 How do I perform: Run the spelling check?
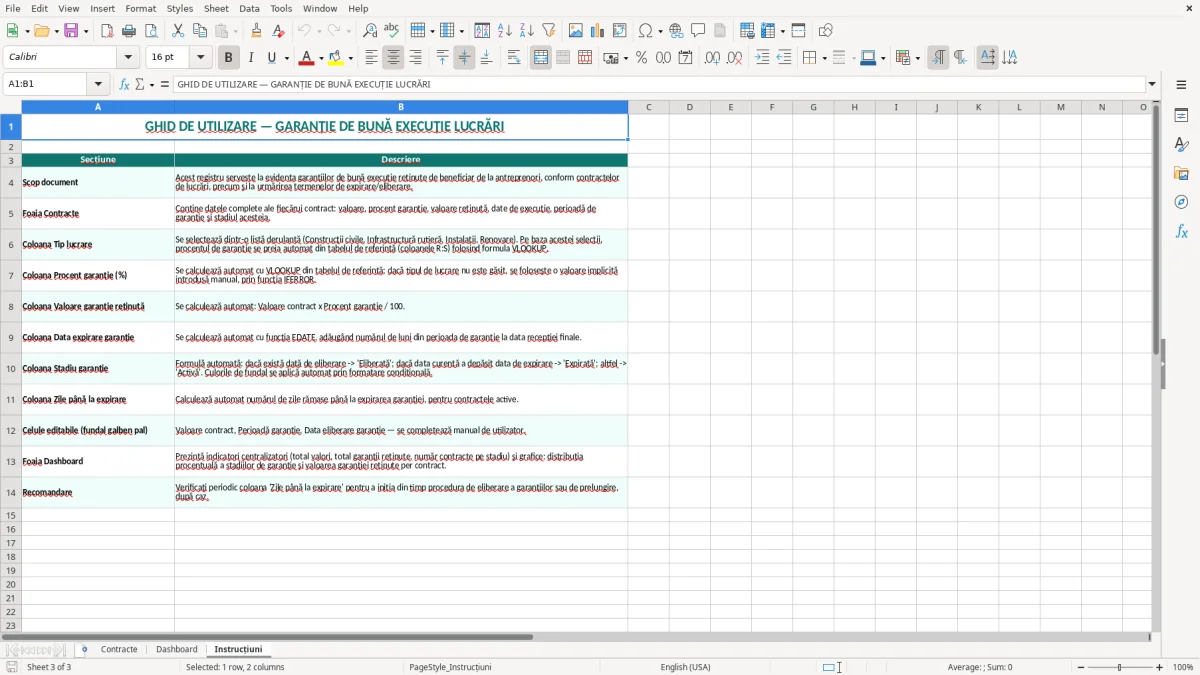click(391, 31)
